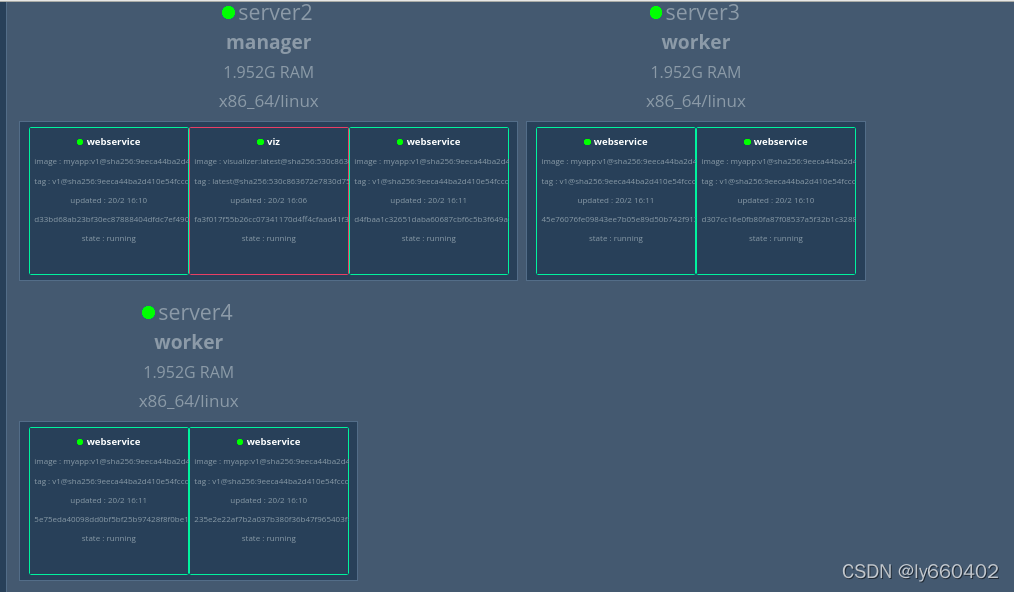The height and width of the screenshot is (592, 1014).
Task: Click the myapp:v1 image line in container d33bd68ab
Action: tap(111, 162)
